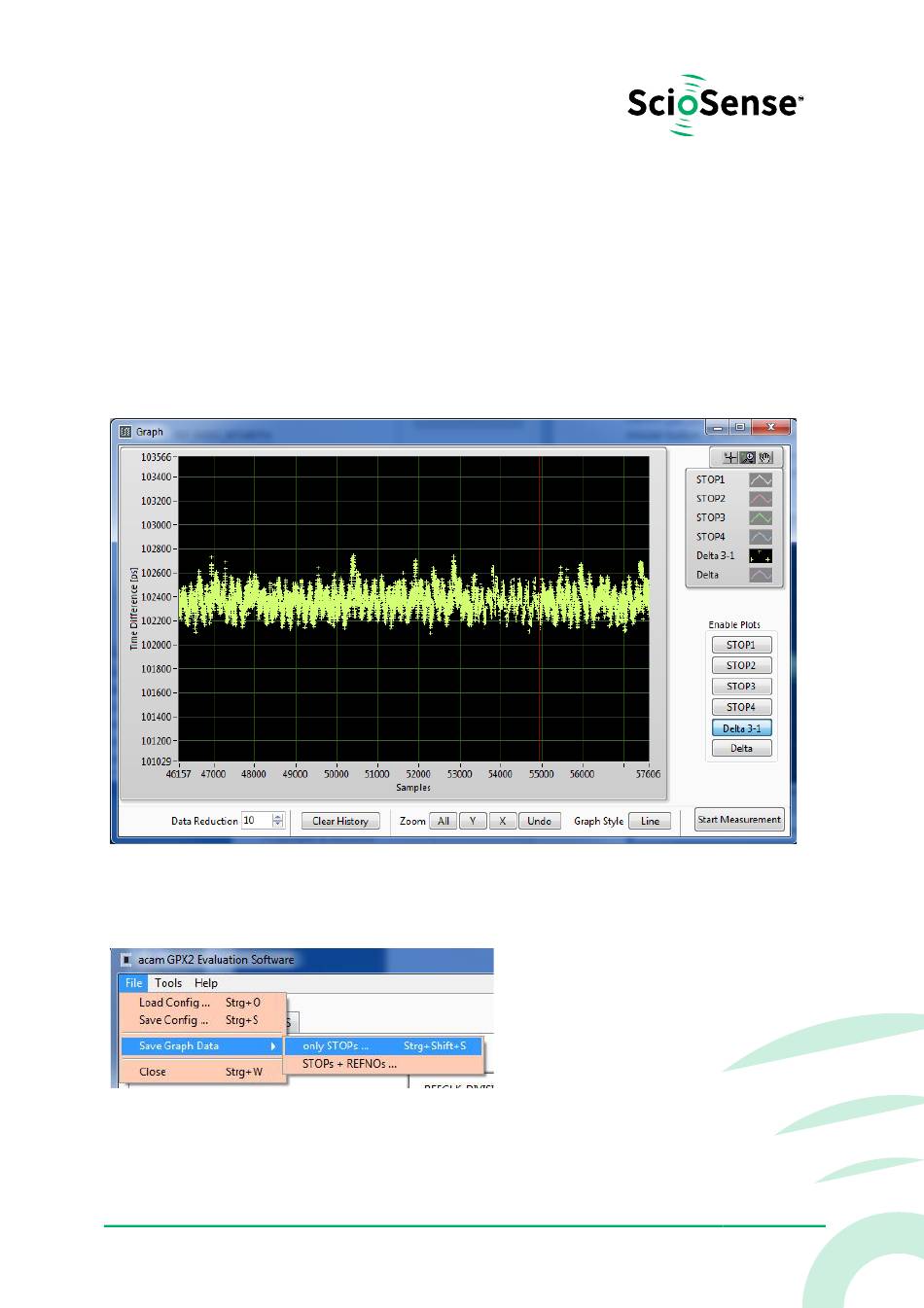Expand the Save Graph Data submenu
Viewport: 924px width, 1308px height.
coord(203,1046)
